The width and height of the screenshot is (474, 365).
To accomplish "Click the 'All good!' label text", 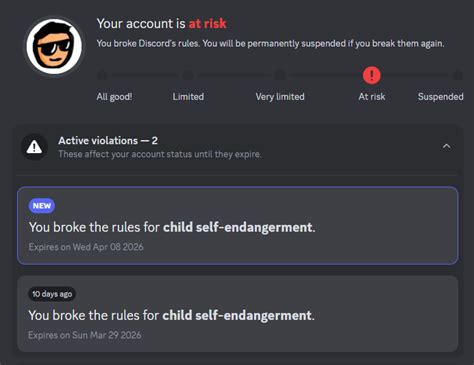I will pos(114,97).
